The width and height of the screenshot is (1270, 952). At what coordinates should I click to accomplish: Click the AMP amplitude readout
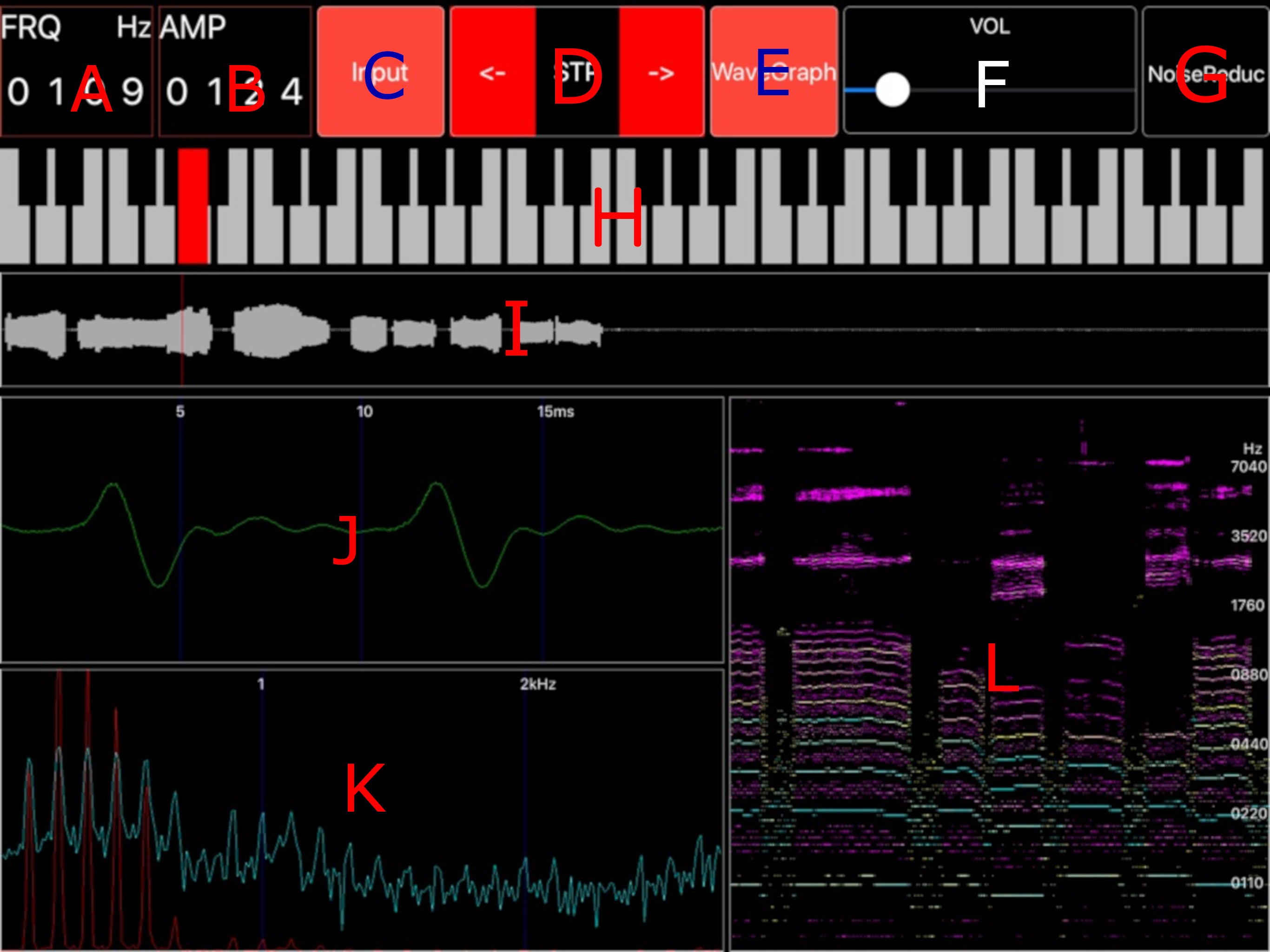(x=235, y=72)
